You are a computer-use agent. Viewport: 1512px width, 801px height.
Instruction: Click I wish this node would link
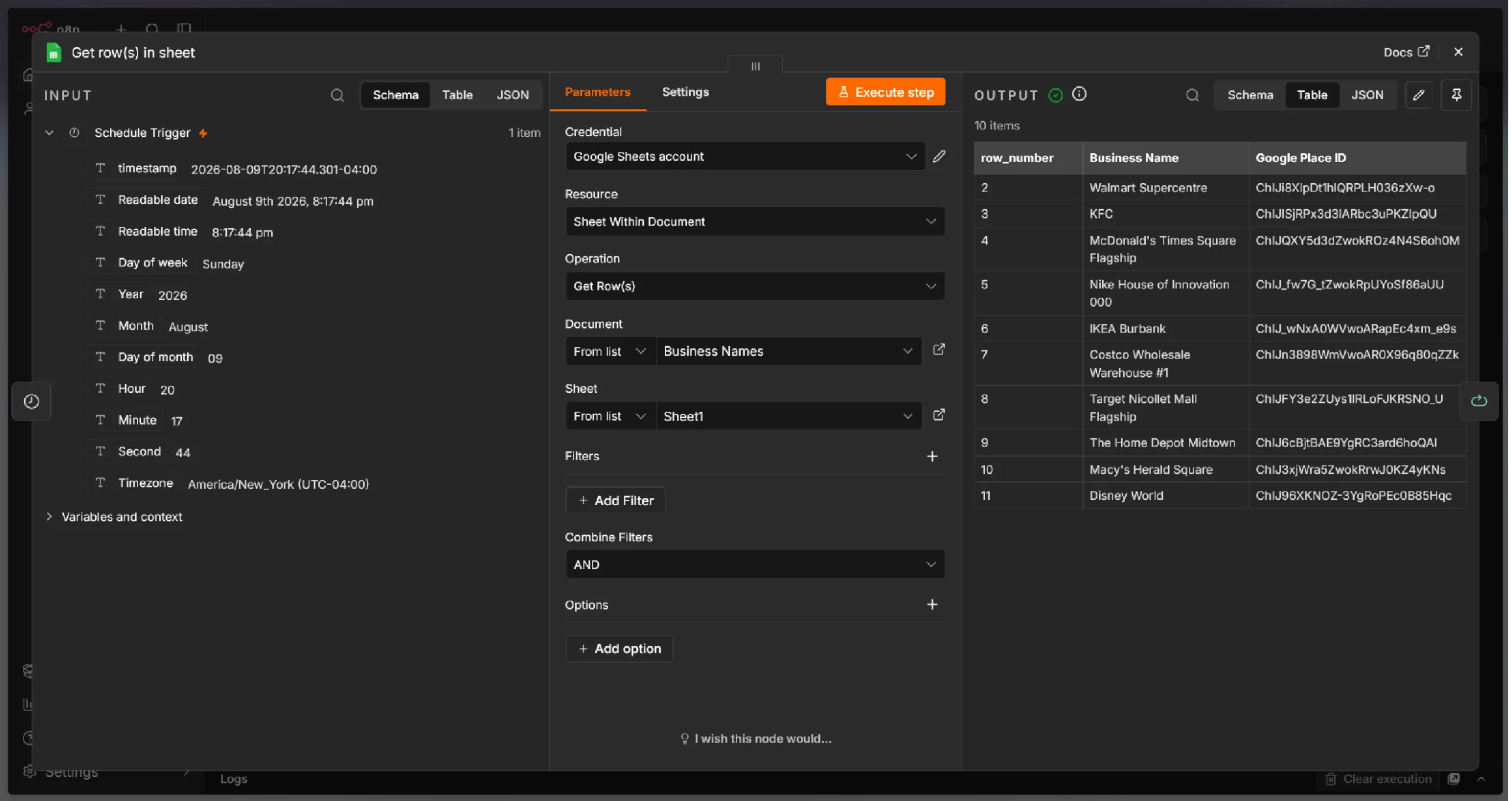pos(755,738)
